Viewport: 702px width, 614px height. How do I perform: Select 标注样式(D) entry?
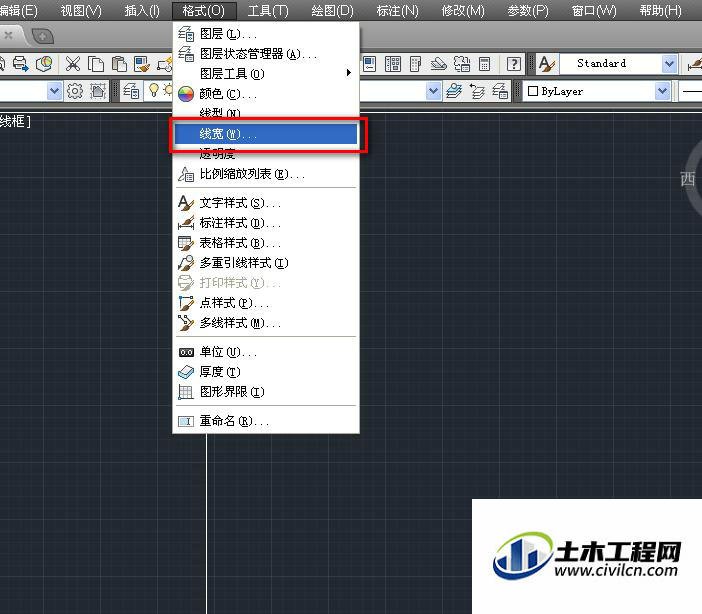266,223
